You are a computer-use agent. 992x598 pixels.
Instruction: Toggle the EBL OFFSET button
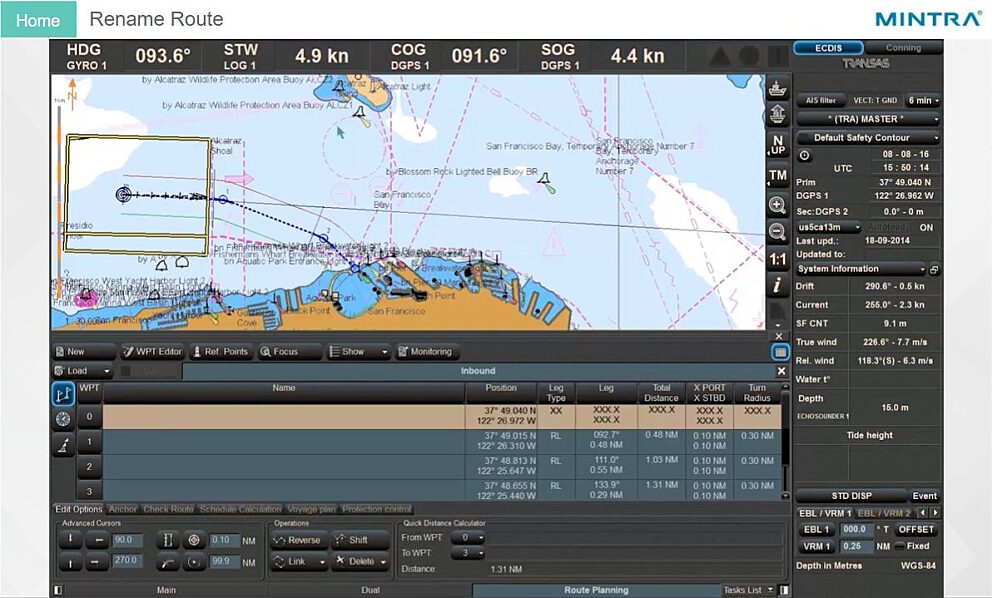(915, 530)
